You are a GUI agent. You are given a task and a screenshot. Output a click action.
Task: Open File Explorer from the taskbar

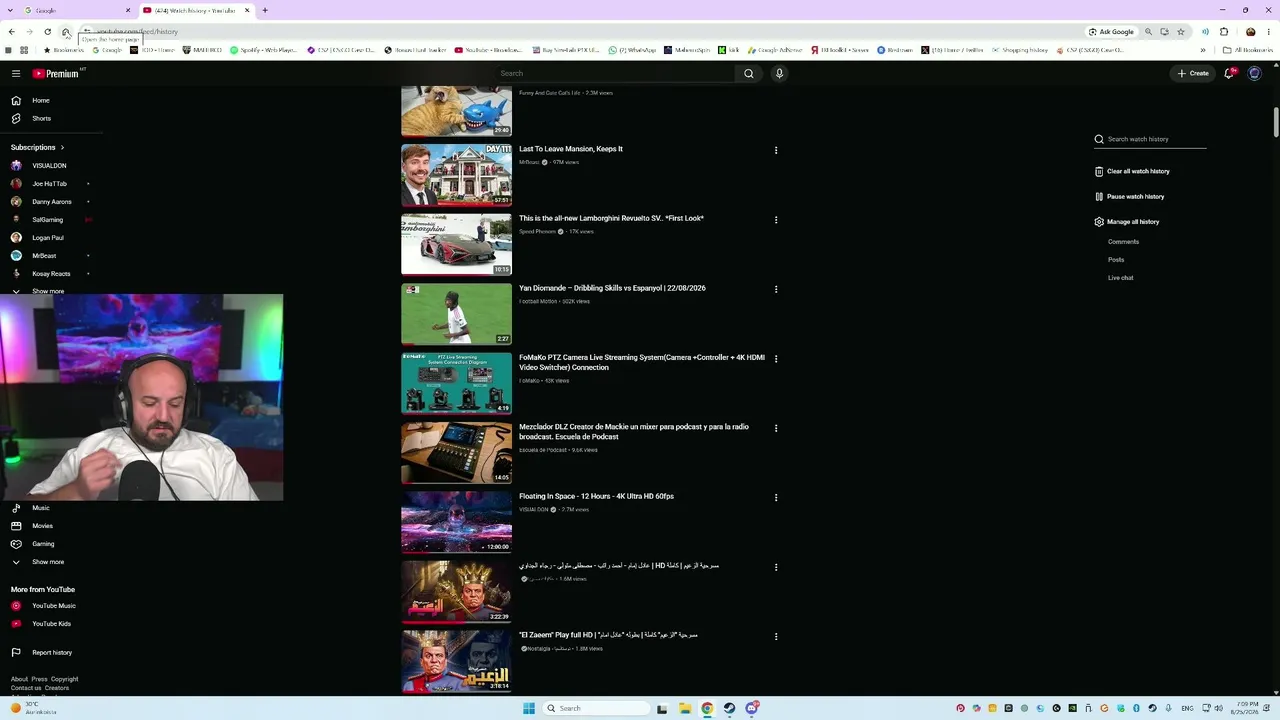(x=685, y=708)
